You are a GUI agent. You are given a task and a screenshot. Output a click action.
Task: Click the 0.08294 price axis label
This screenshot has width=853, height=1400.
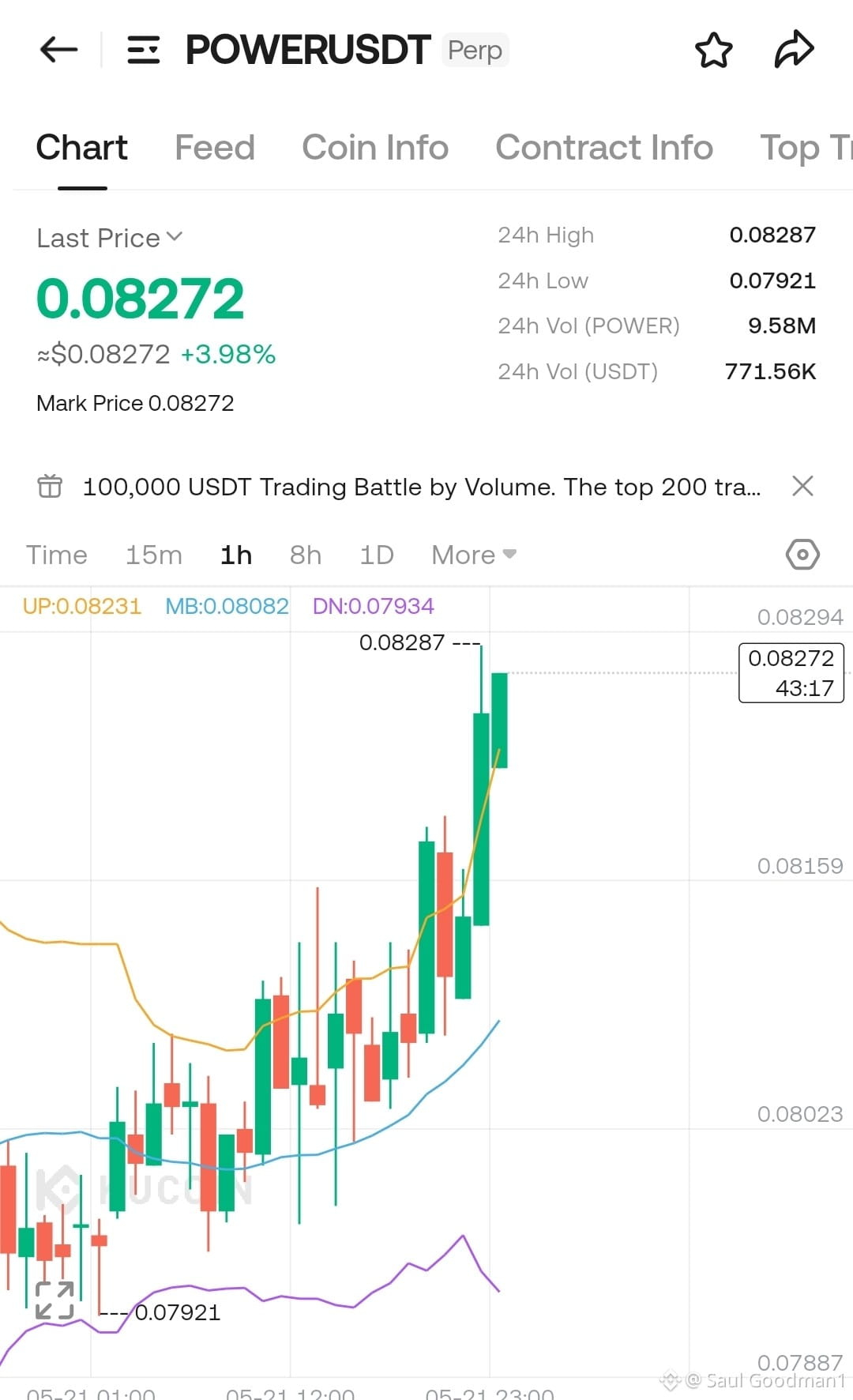pos(800,617)
